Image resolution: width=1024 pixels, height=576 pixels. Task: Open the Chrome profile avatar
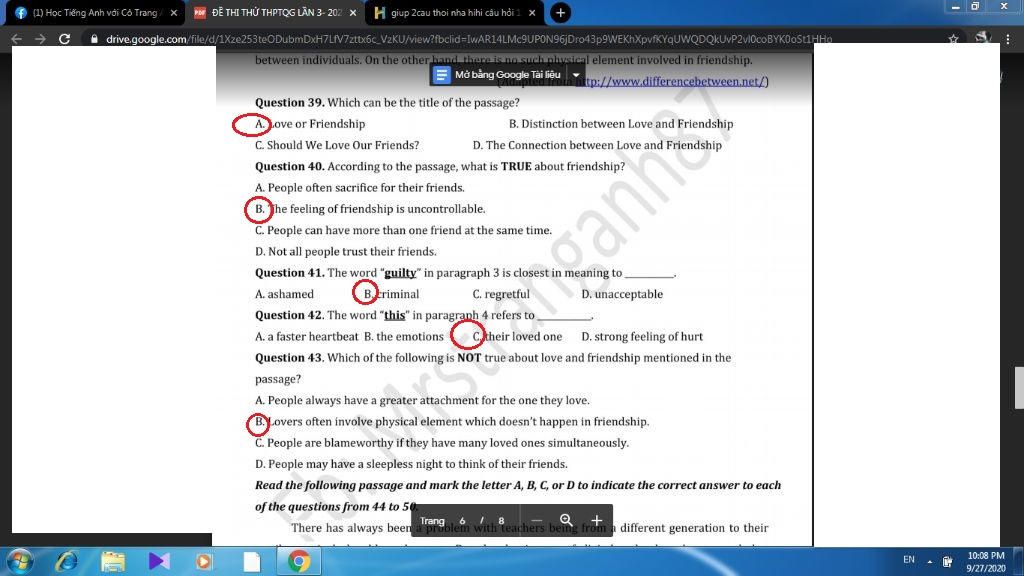(982, 39)
